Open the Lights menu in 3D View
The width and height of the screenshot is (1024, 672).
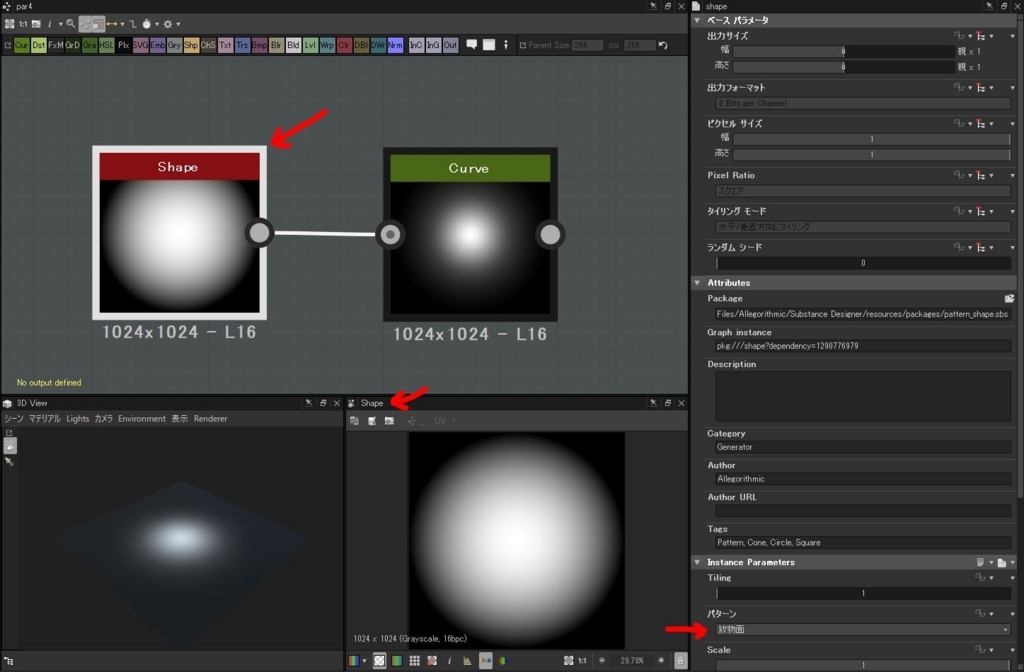[78, 419]
